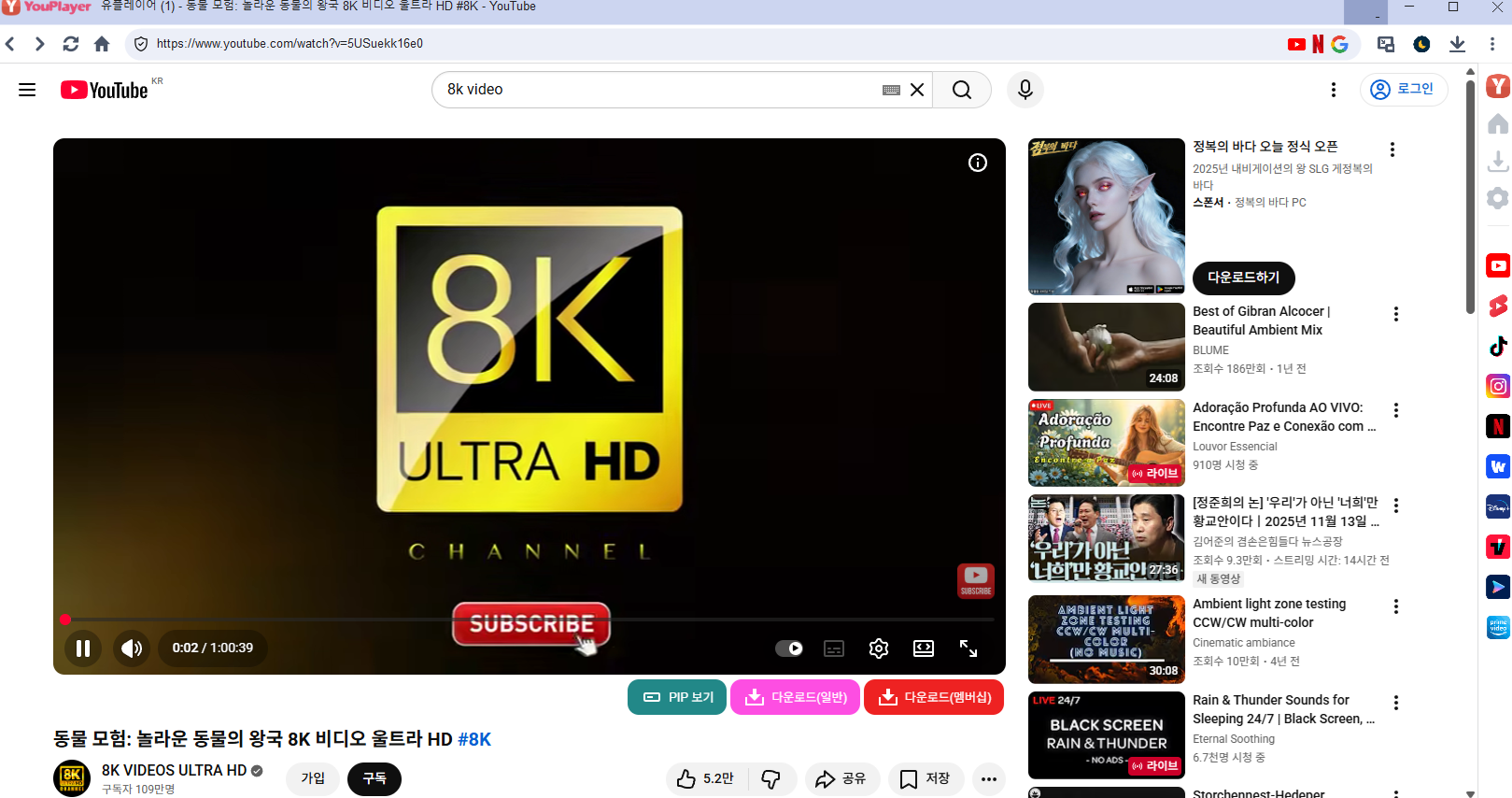Open the on-screen keyboard icon in search

coord(891,90)
